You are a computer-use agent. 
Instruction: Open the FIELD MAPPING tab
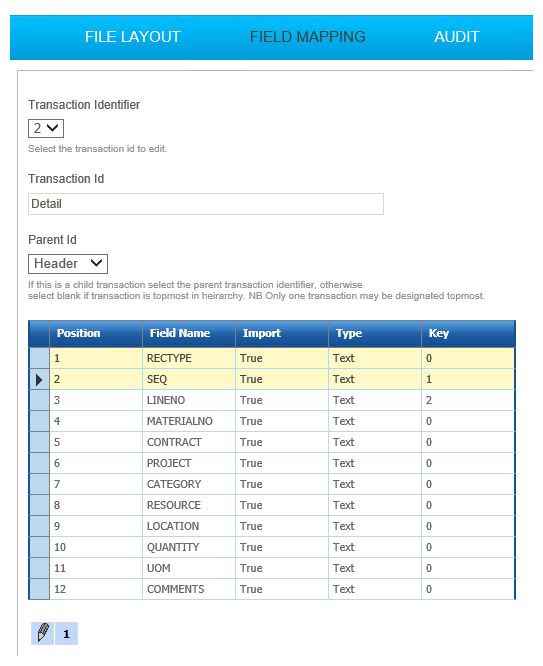click(x=308, y=37)
